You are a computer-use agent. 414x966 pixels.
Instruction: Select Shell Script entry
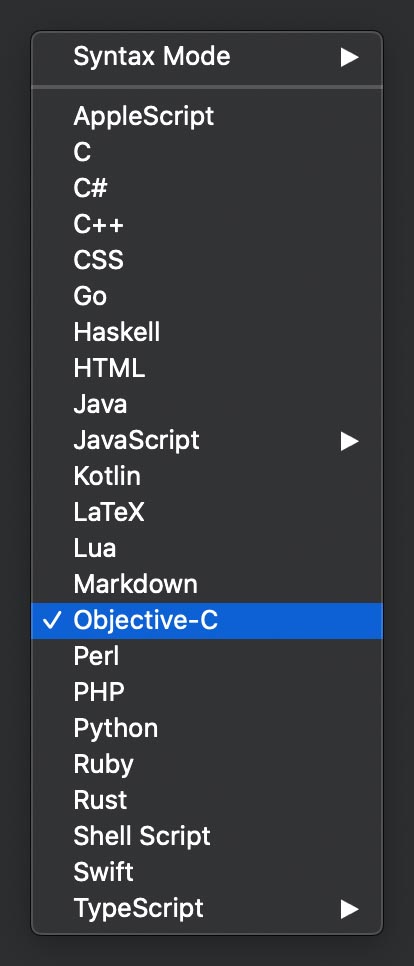207,836
